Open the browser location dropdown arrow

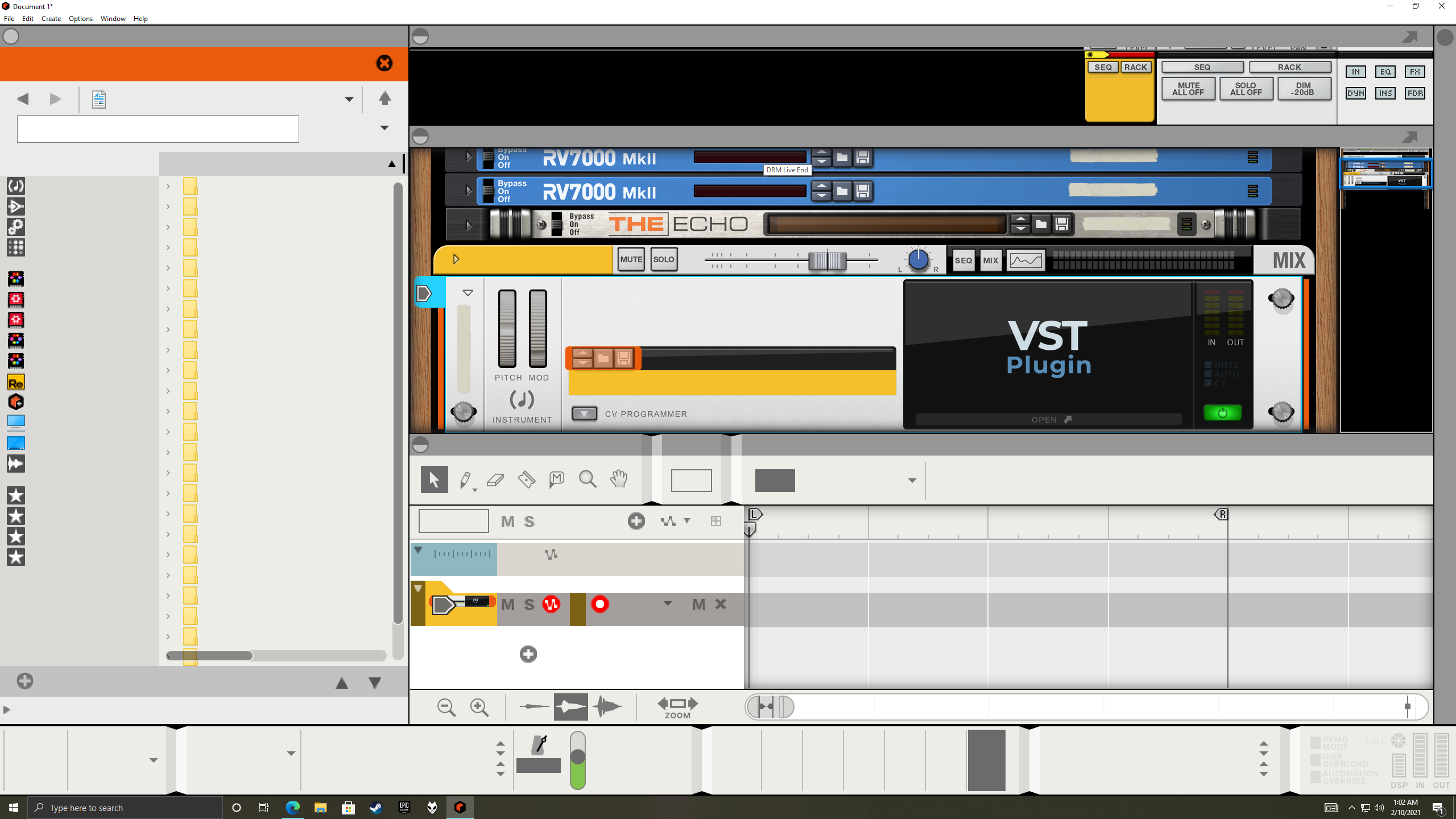(x=349, y=100)
